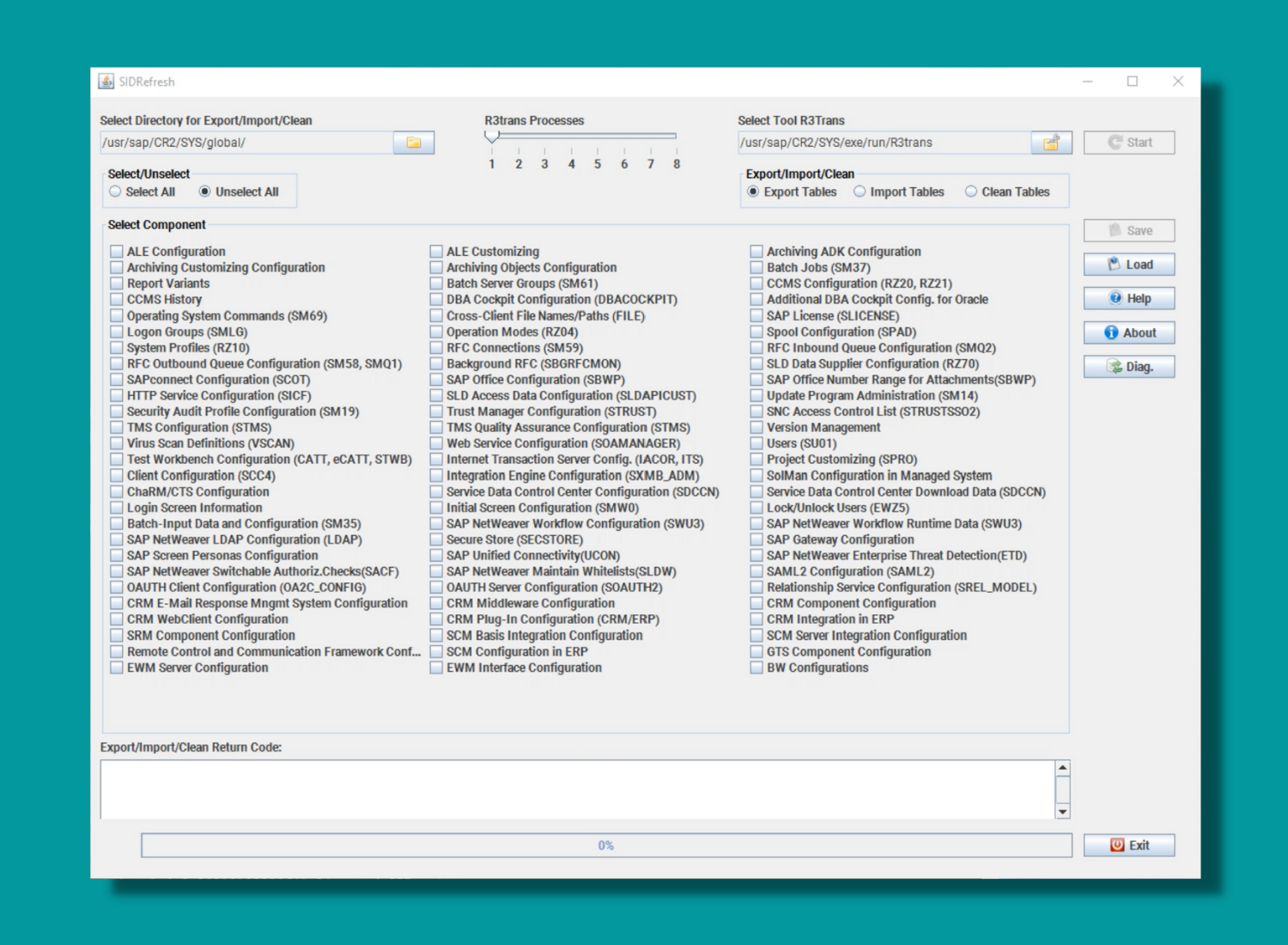
Task: Click inside the Return Code text area
Action: [x=578, y=790]
